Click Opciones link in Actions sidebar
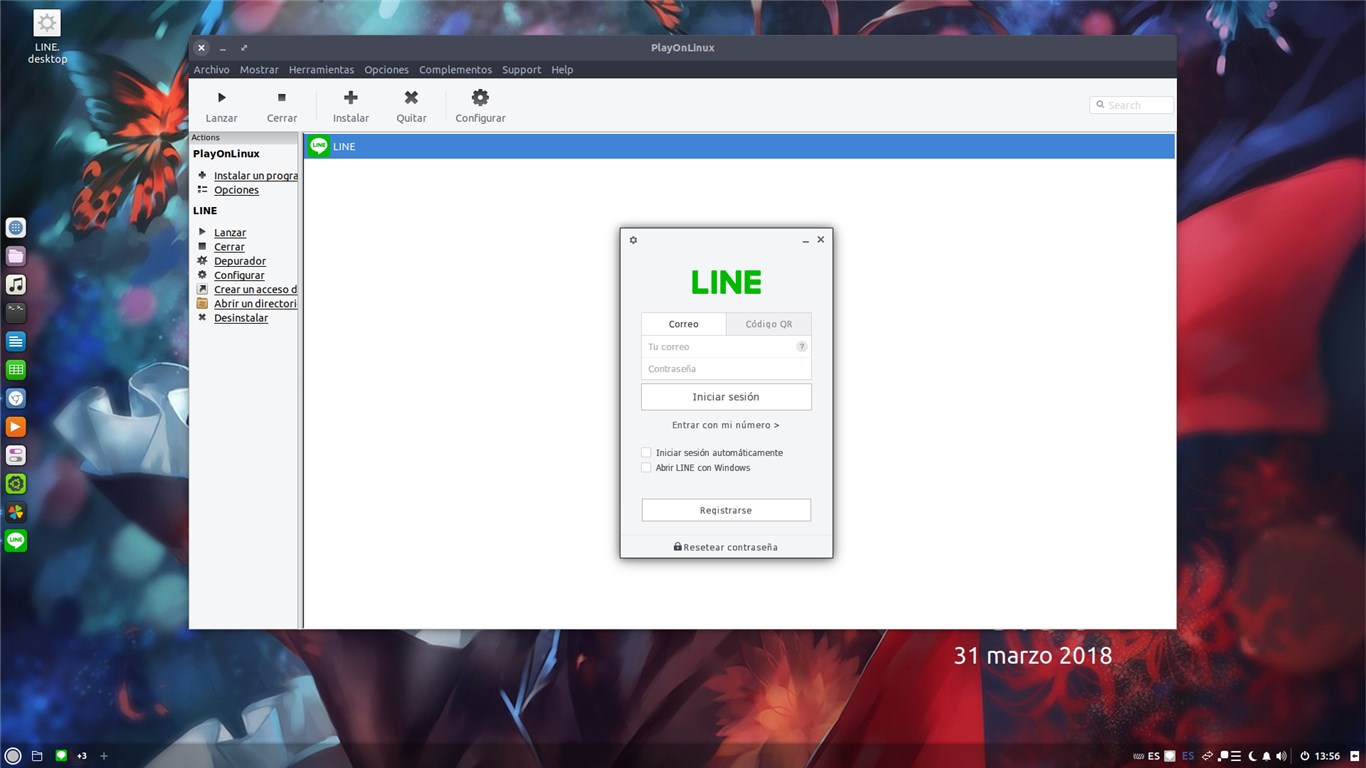 (x=236, y=190)
